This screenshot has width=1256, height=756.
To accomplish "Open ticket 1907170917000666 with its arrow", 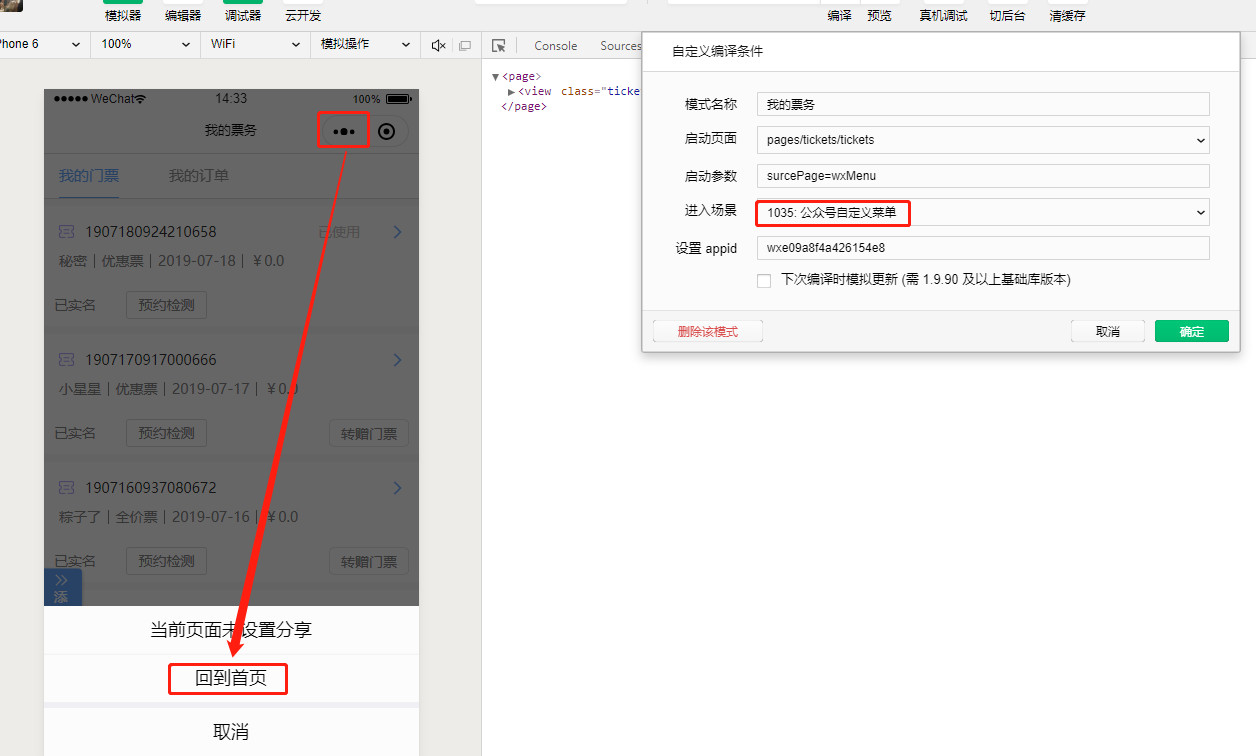I will (x=397, y=360).
